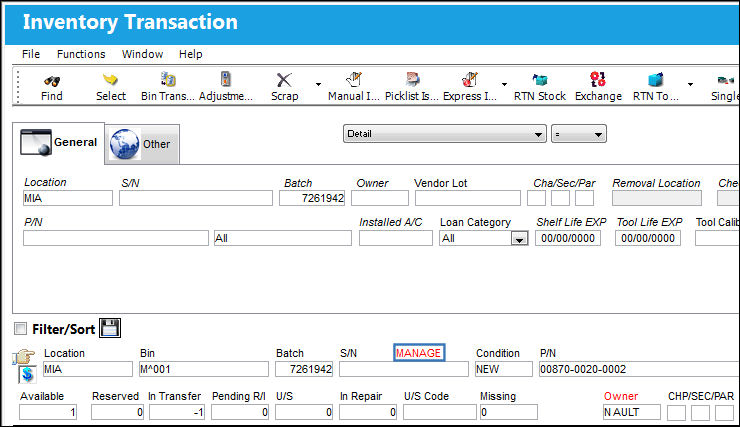Click the Installed A/C field
The width and height of the screenshot is (740, 427).
(x=395, y=238)
